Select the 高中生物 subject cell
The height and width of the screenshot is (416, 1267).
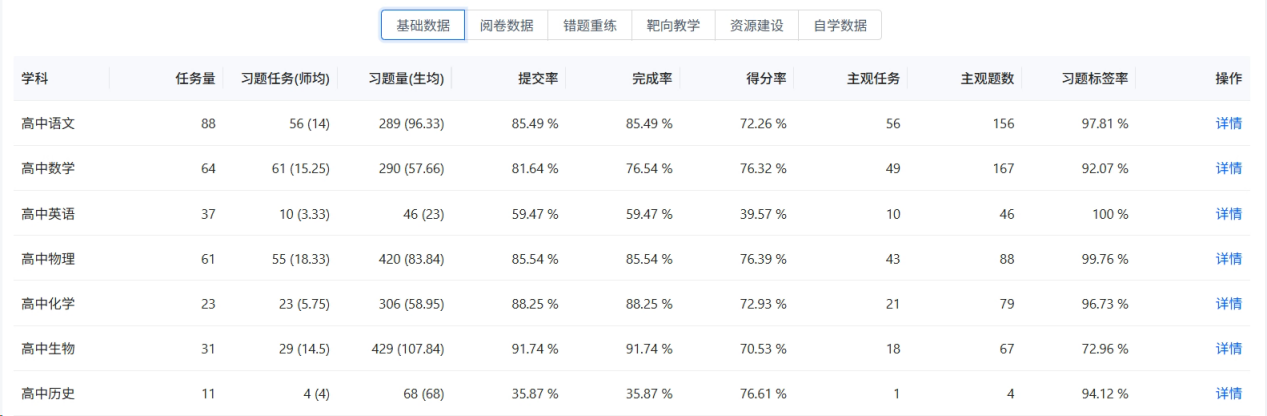48,349
